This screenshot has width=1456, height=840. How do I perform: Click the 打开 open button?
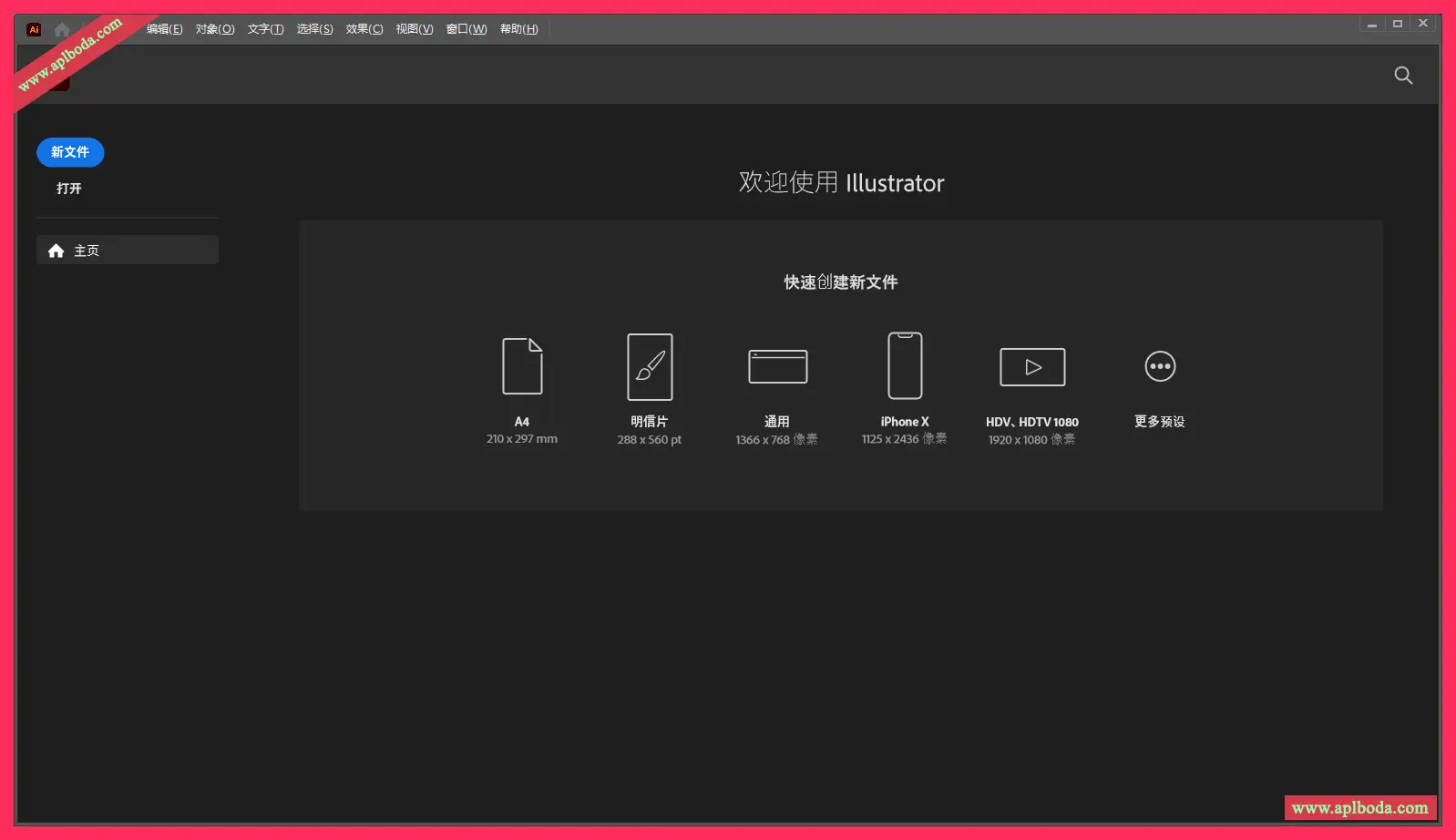point(69,189)
